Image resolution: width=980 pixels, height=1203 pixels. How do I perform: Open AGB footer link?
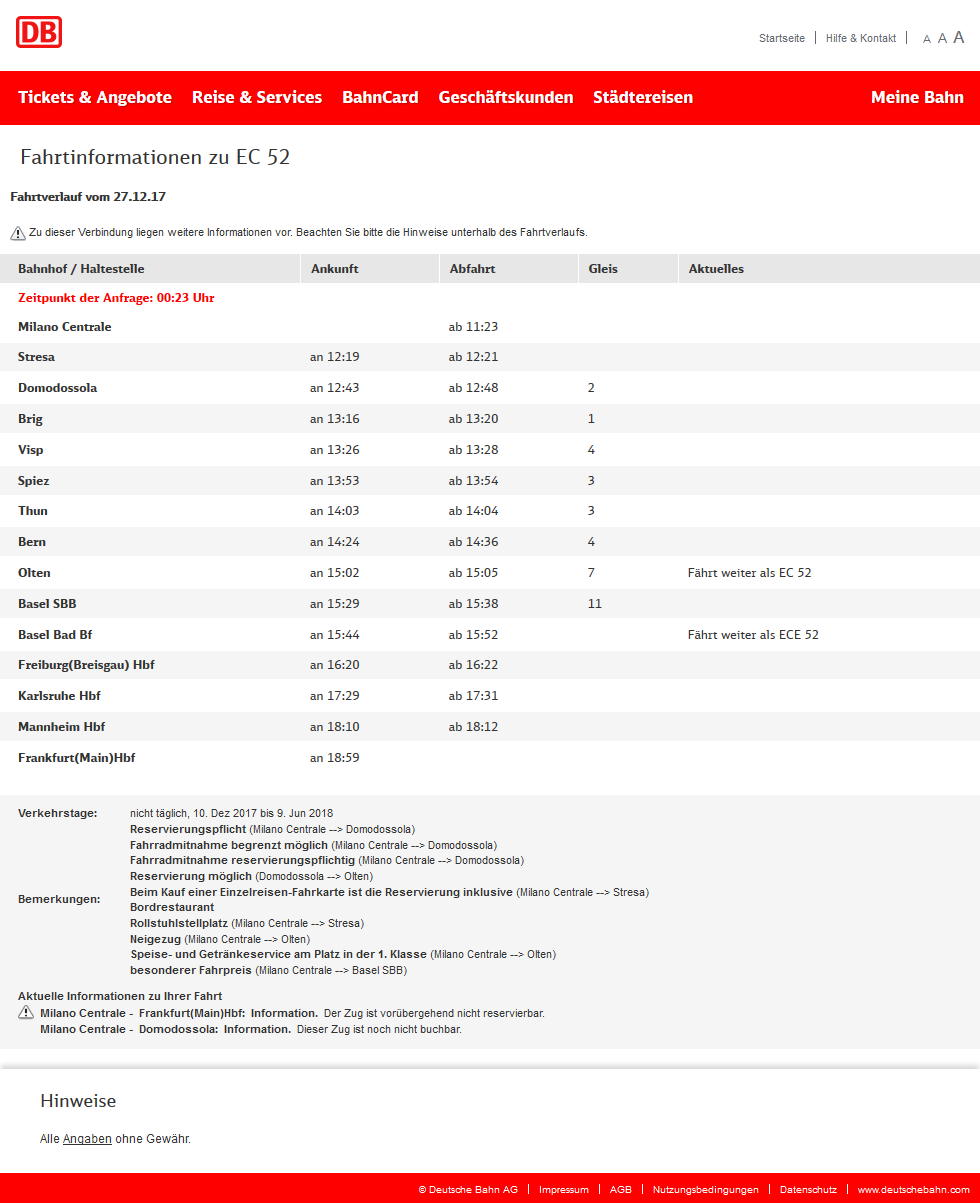[x=621, y=1190]
